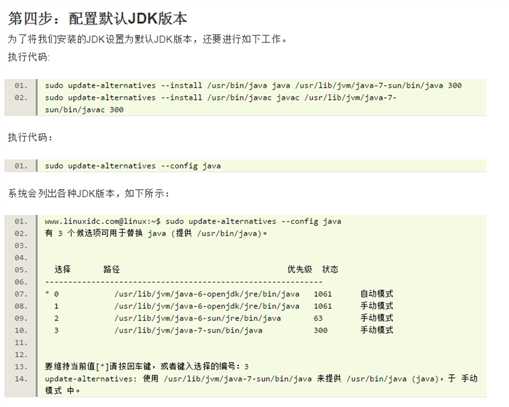Click 手动模式 in the java-6-sun row
Viewport: 509px width, 407px height.
[377, 318]
